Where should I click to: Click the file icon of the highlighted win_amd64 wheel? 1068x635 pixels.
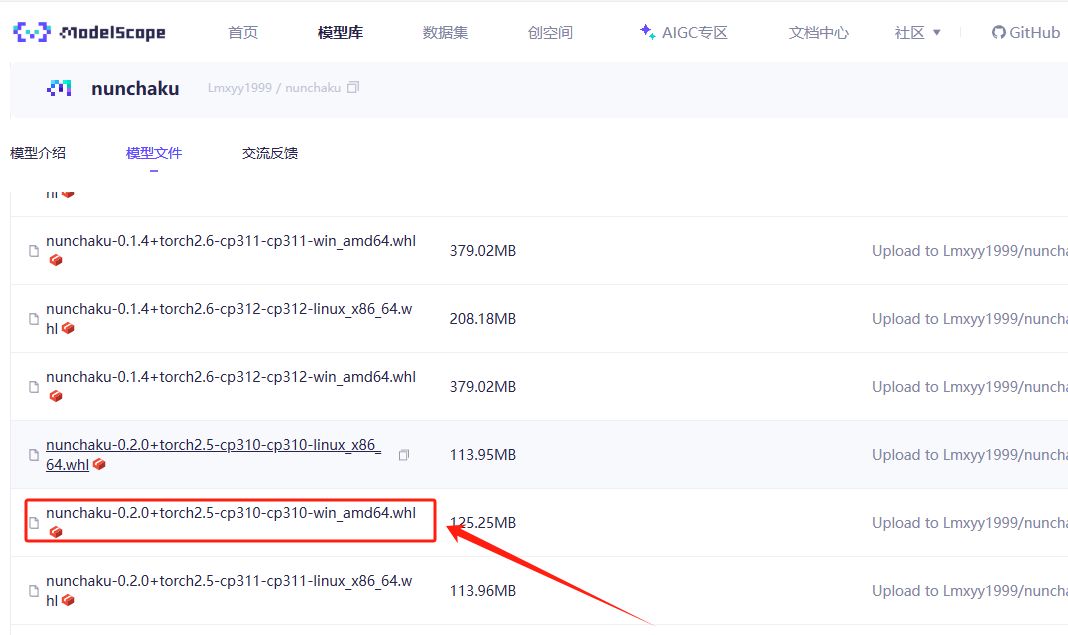click(34, 522)
